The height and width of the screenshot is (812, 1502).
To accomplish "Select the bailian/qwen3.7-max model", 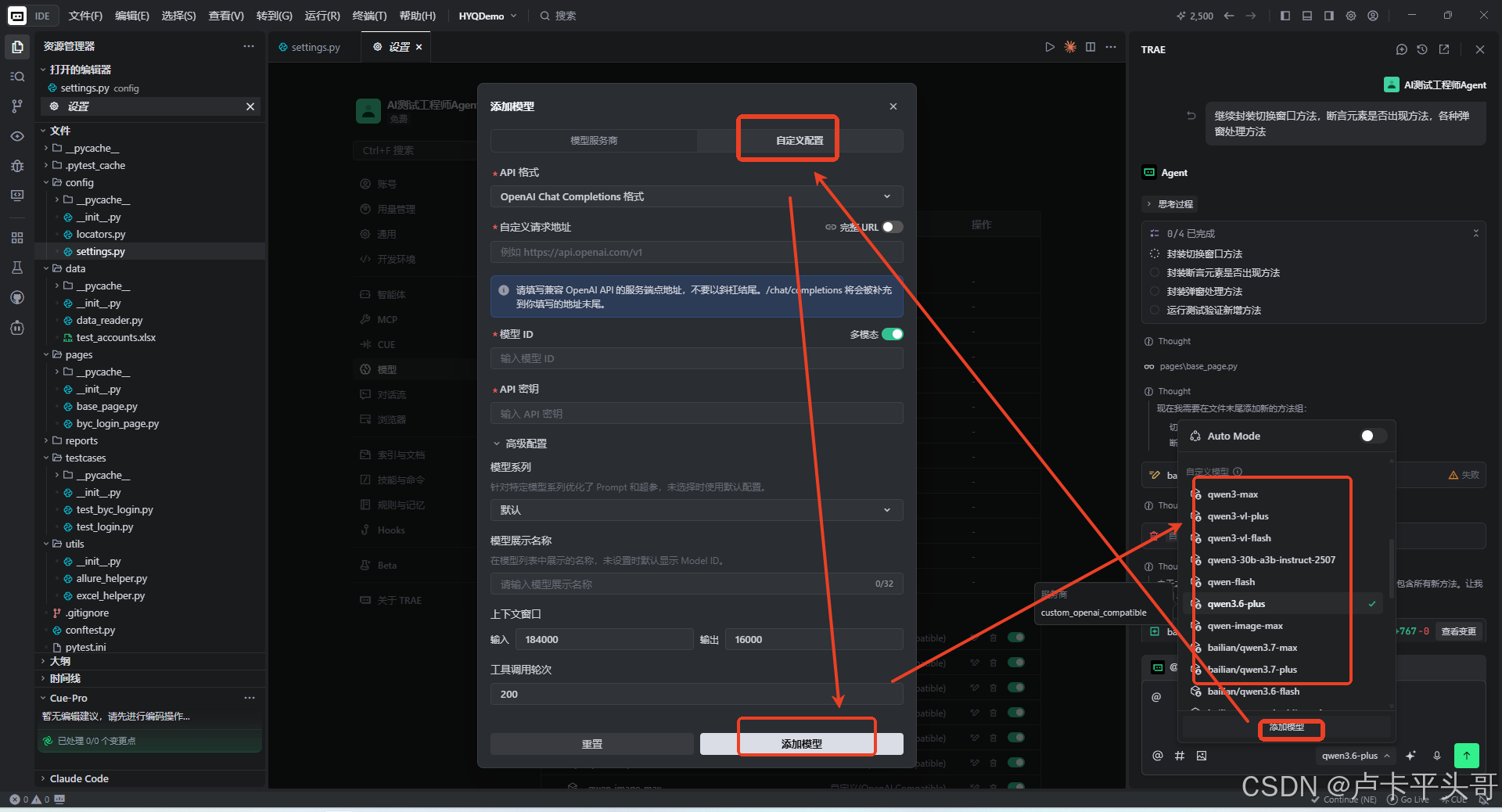I will click(1252, 648).
